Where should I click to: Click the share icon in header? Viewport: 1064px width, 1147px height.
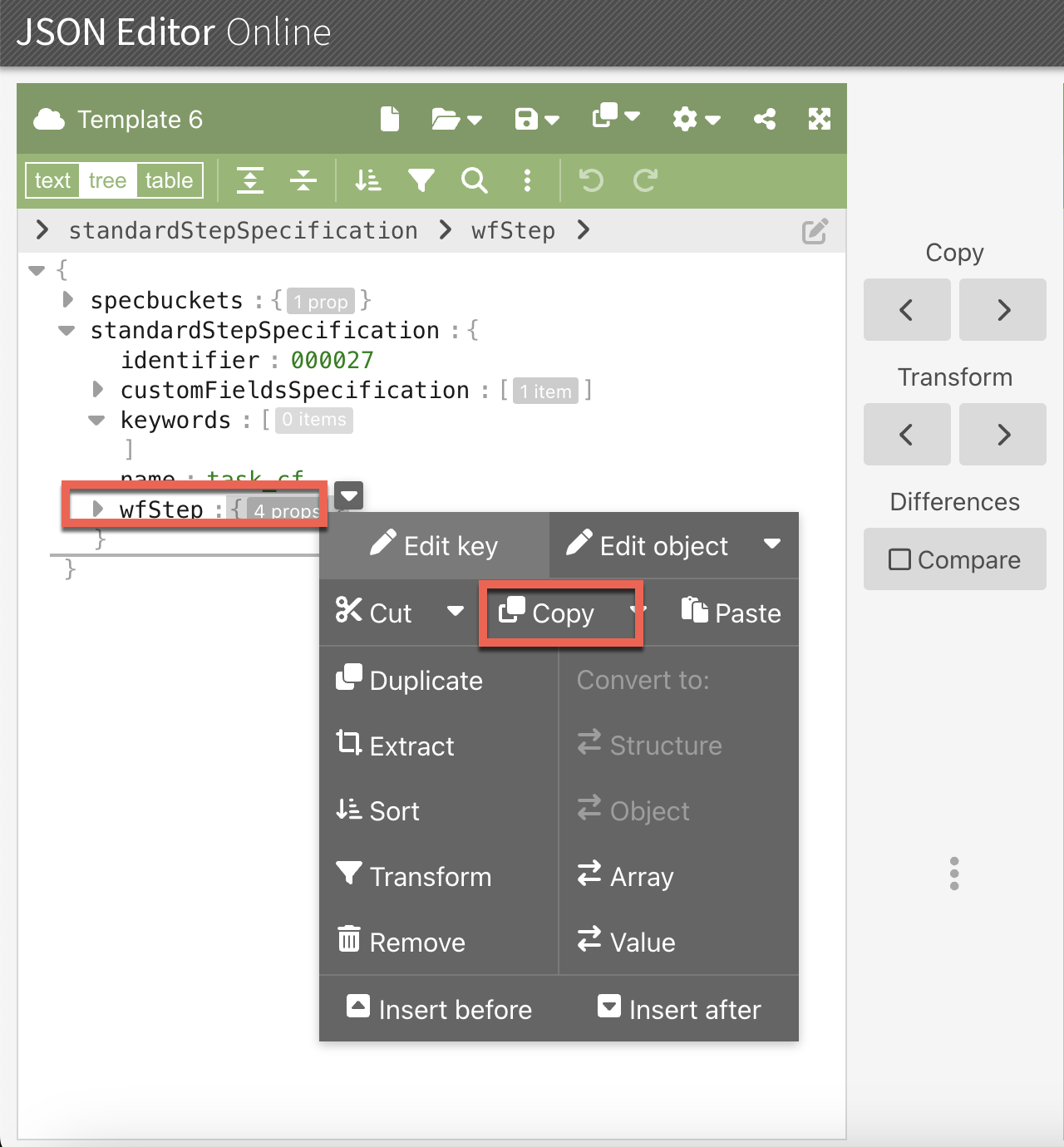[764, 119]
